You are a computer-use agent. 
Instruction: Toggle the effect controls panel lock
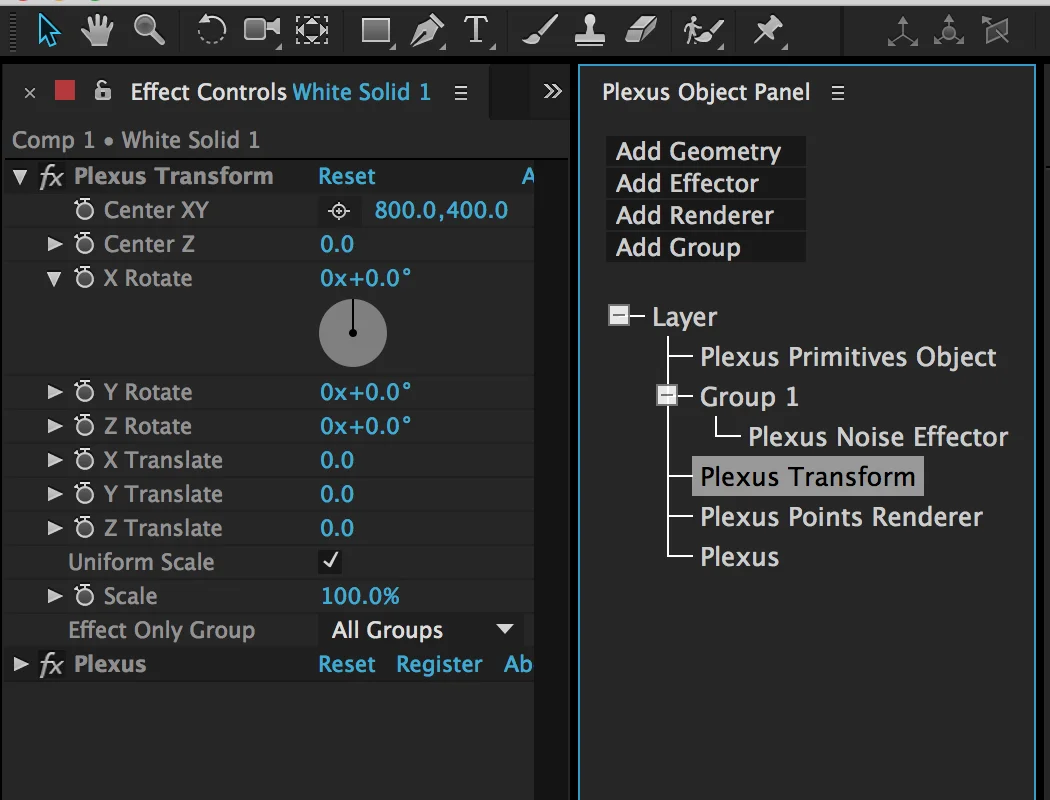click(x=102, y=92)
